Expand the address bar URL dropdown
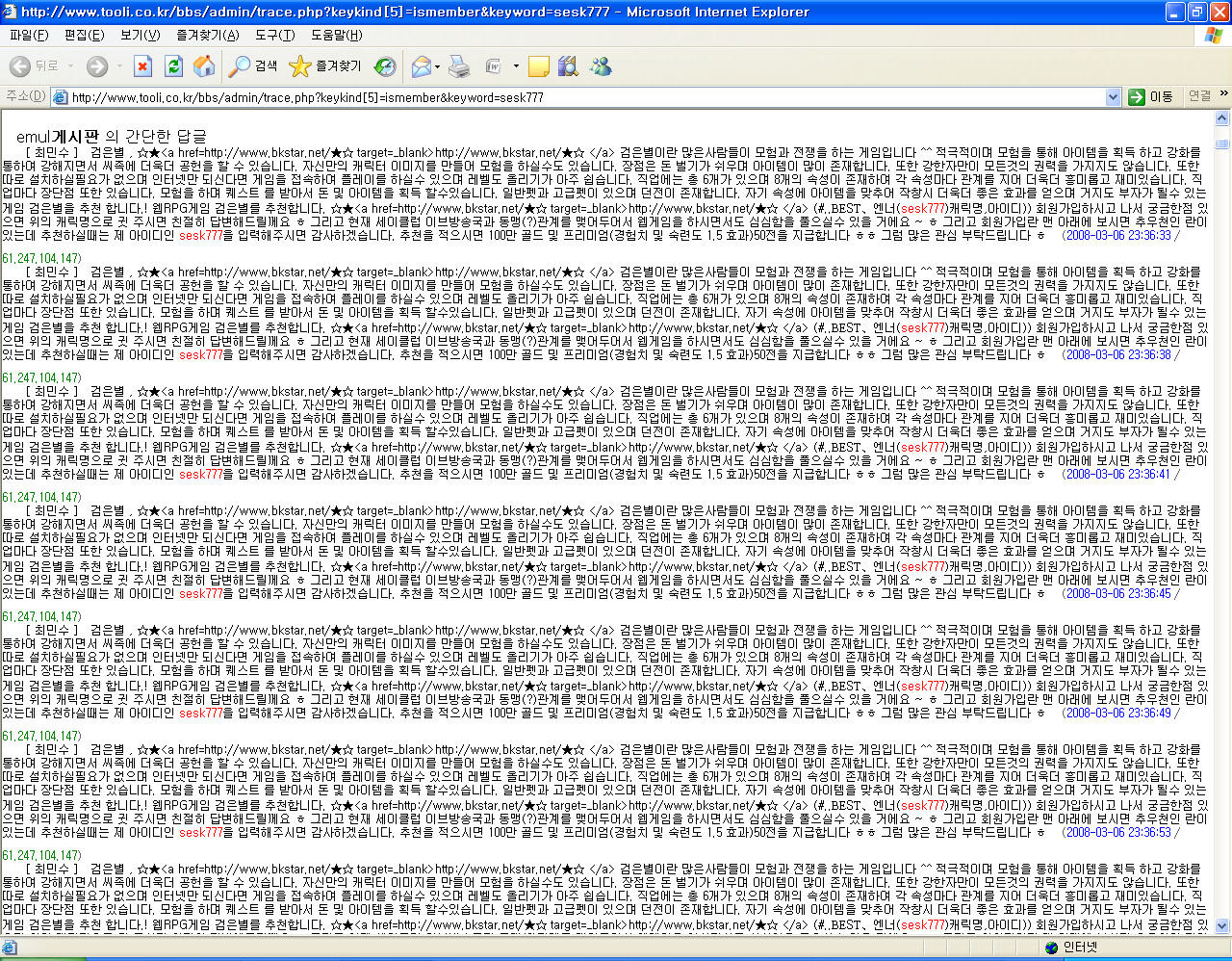 (x=1113, y=97)
